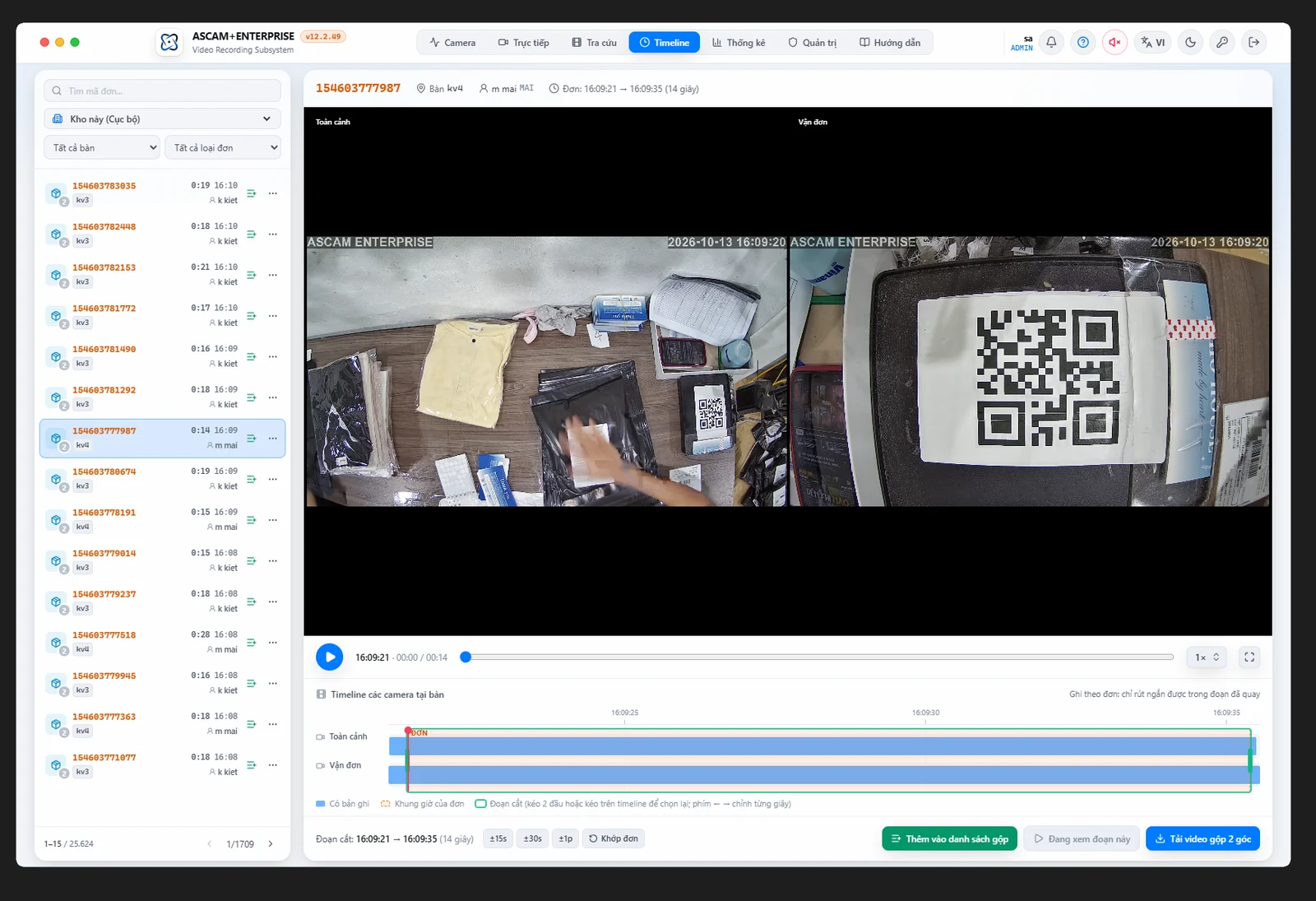Open more options for order 154603782448

pos(273,235)
